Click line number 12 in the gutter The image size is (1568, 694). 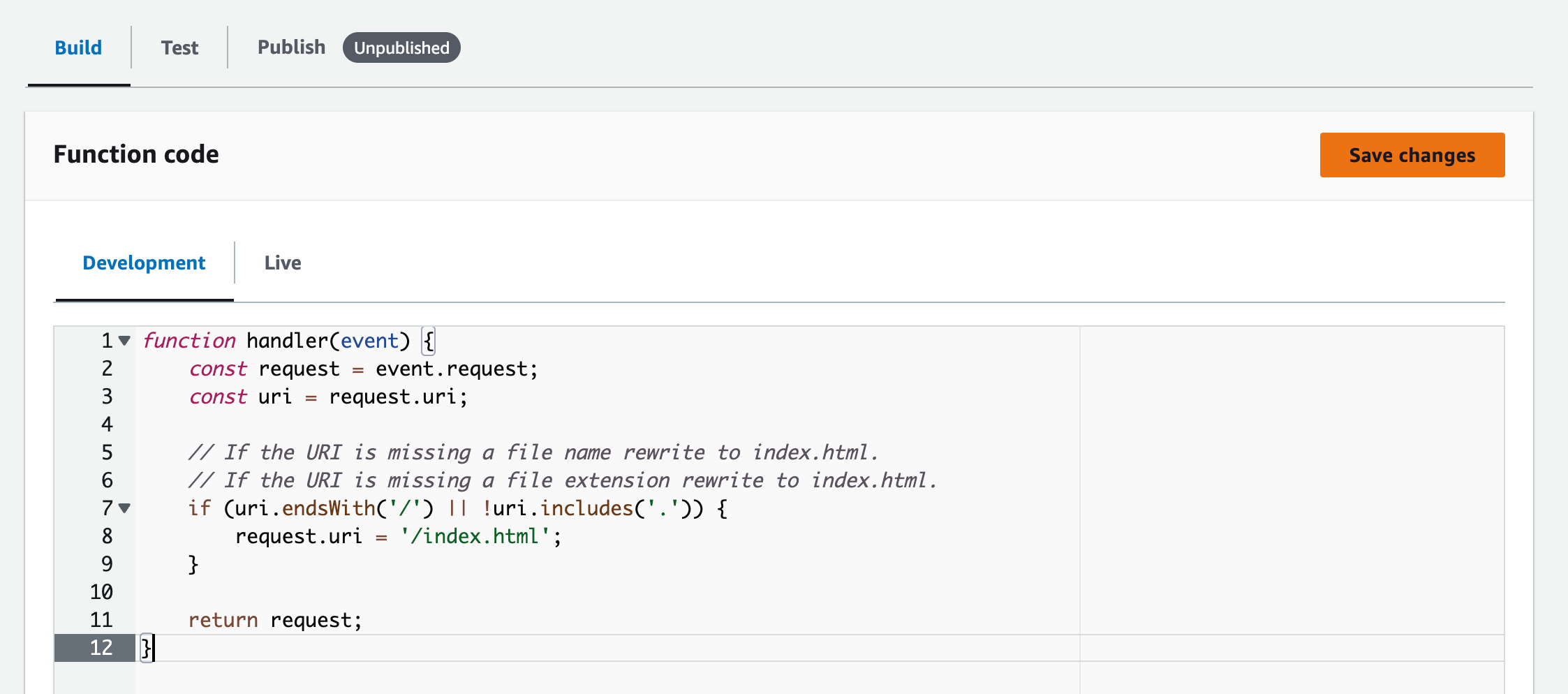coord(101,648)
